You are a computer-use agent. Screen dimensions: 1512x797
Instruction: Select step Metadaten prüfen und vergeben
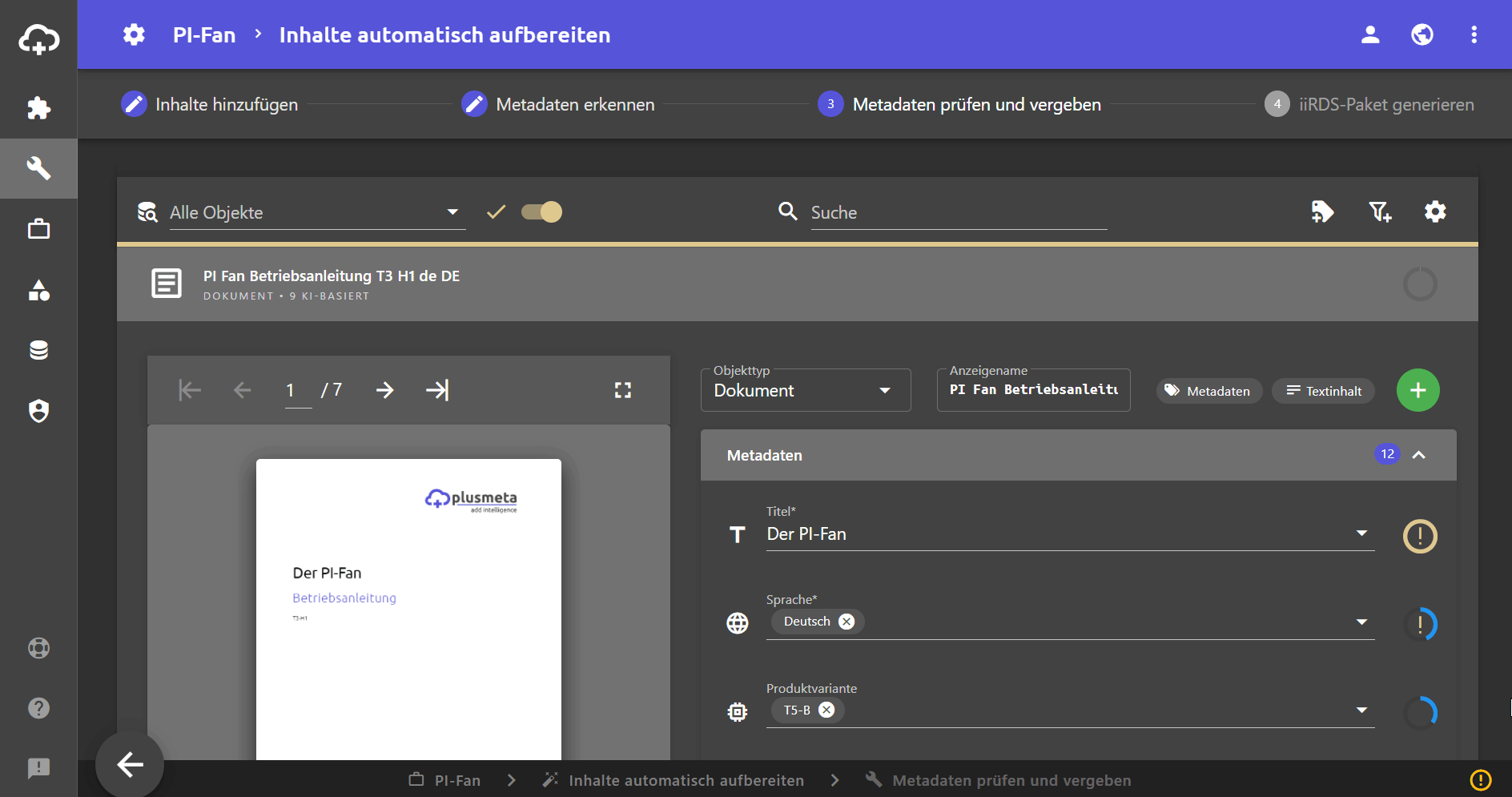click(x=959, y=104)
